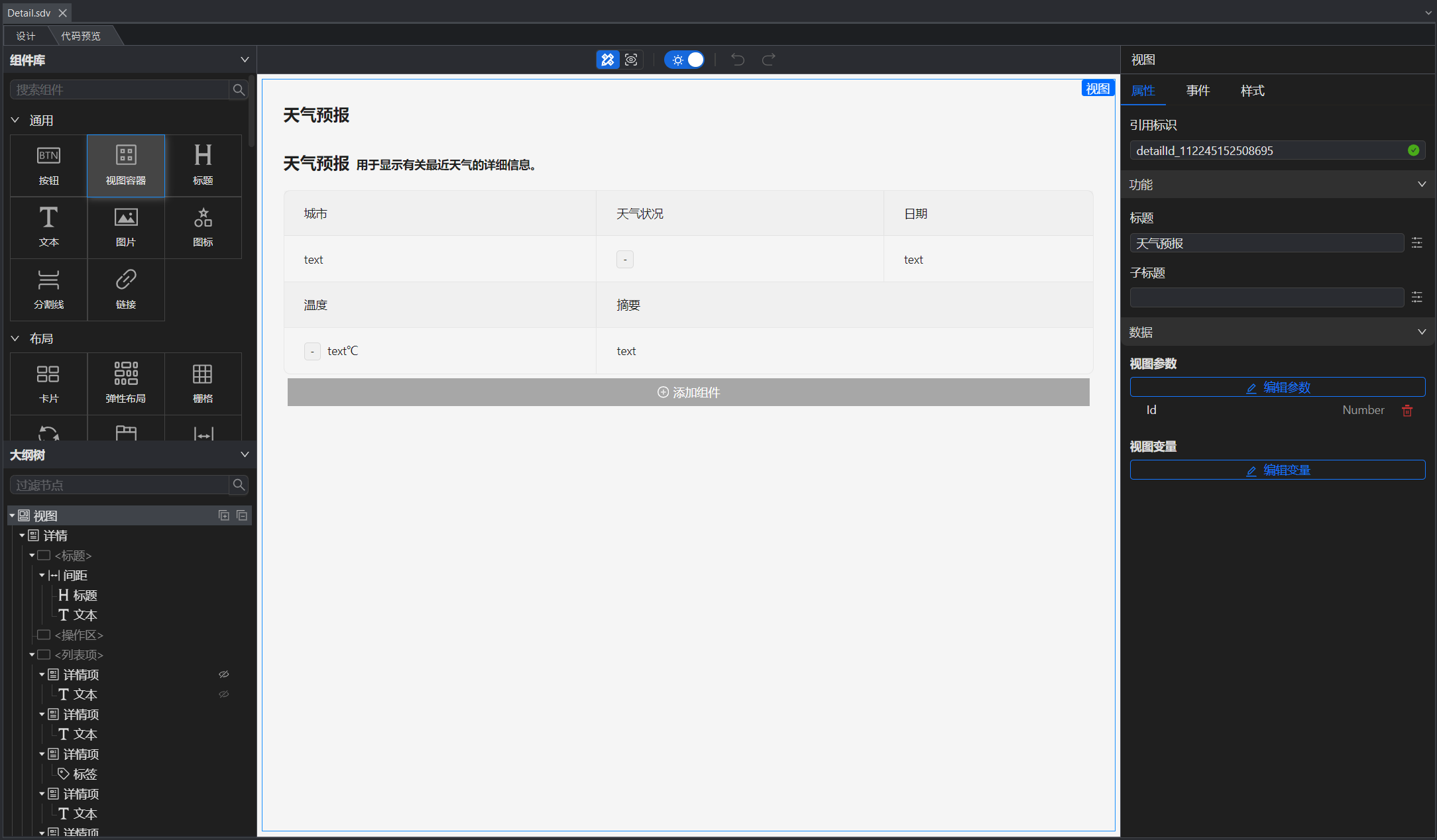Viewport: 1437px width, 840px height.
Task: Expand all nodes icon in outline tree
Action: coord(224,515)
